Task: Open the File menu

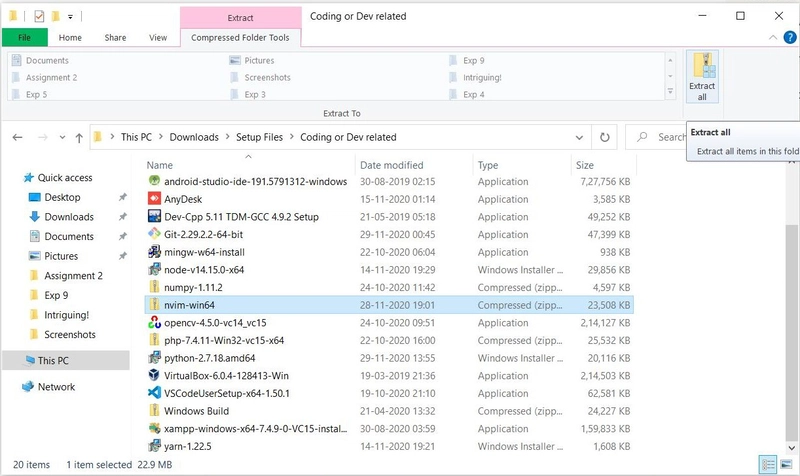Action: pos(24,37)
